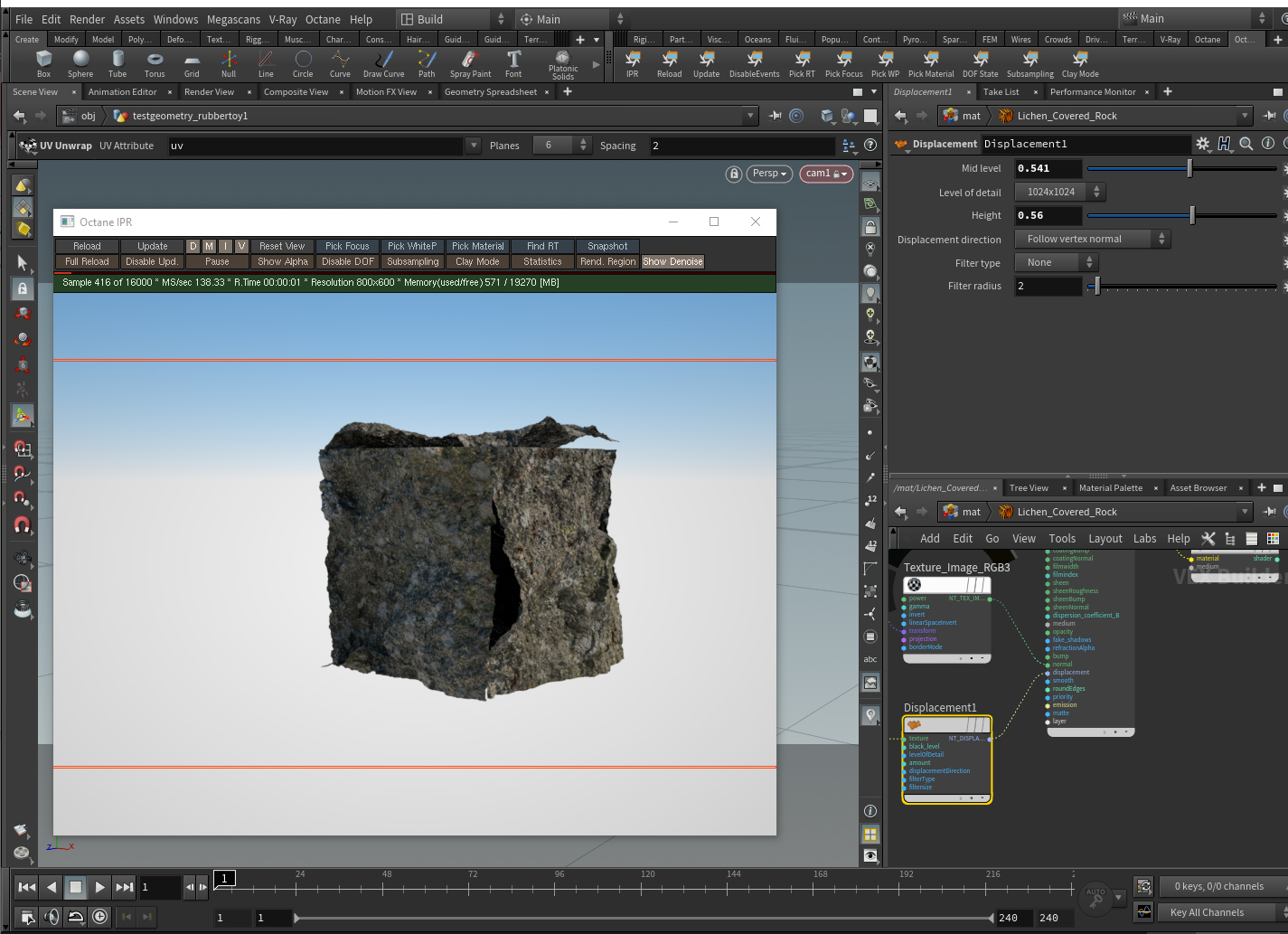Toggle viewport lock icon beside Persp
This screenshot has width=1288, height=934.
734,174
